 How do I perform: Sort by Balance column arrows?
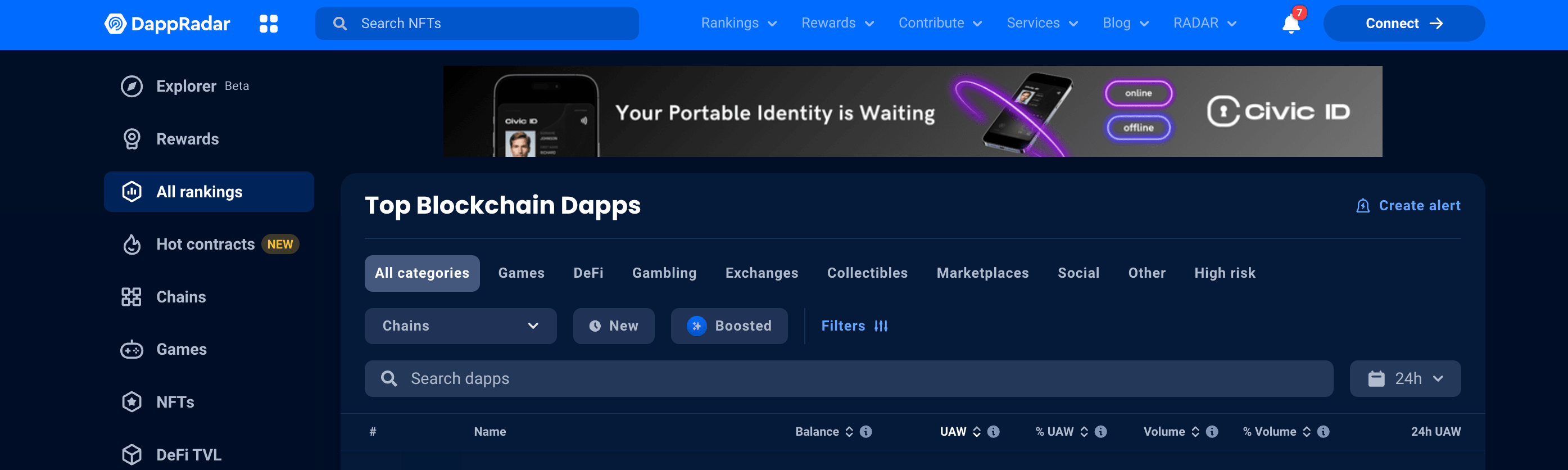pos(849,432)
